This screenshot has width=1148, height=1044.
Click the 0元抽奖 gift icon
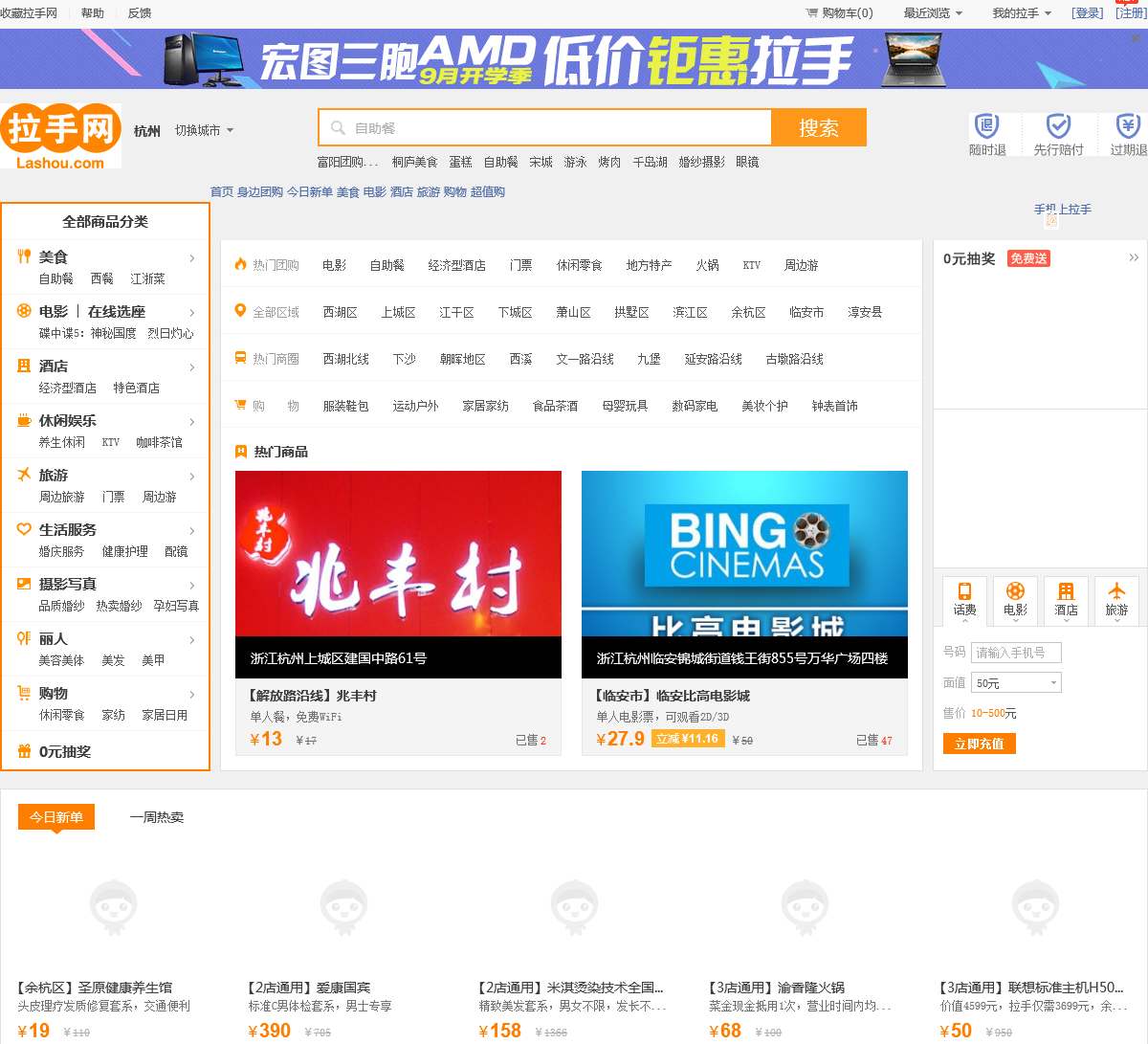[x=25, y=751]
